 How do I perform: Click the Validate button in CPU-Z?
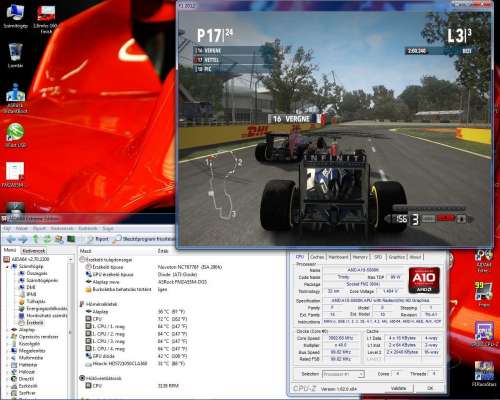(x=398, y=388)
